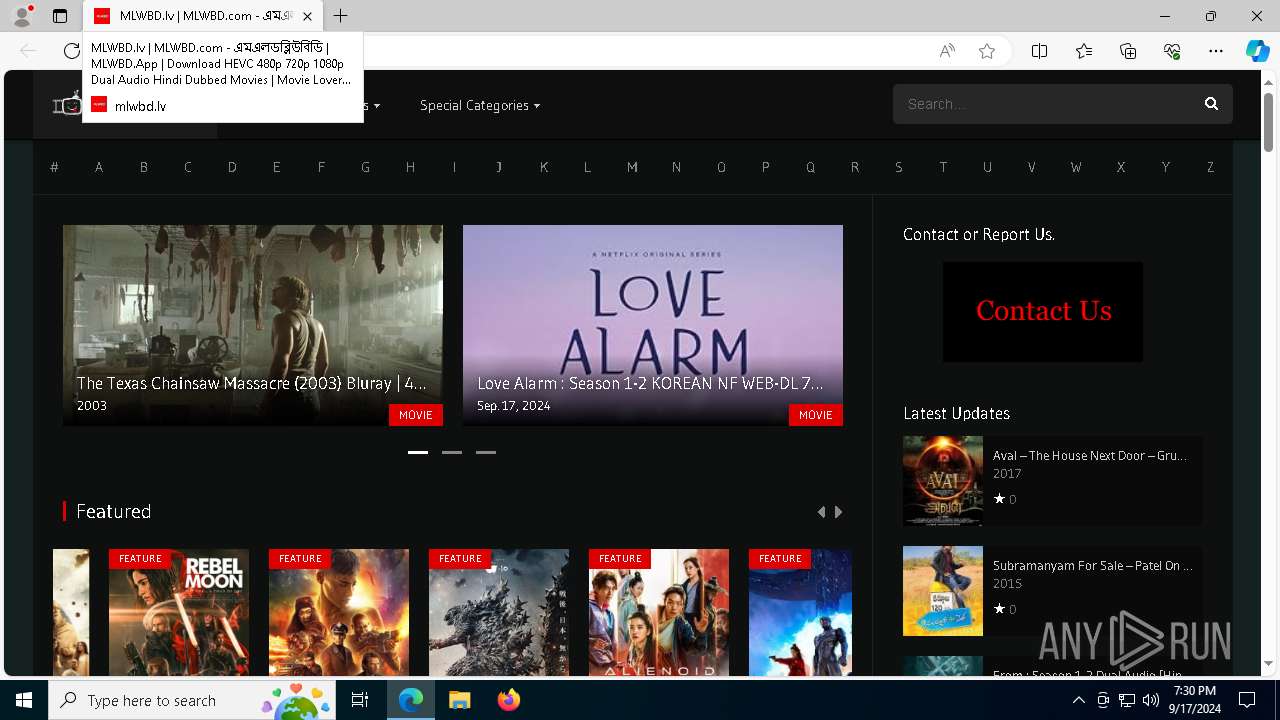Open the Windows Start menu
This screenshot has width=1280, height=720.
[x=24, y=700]
